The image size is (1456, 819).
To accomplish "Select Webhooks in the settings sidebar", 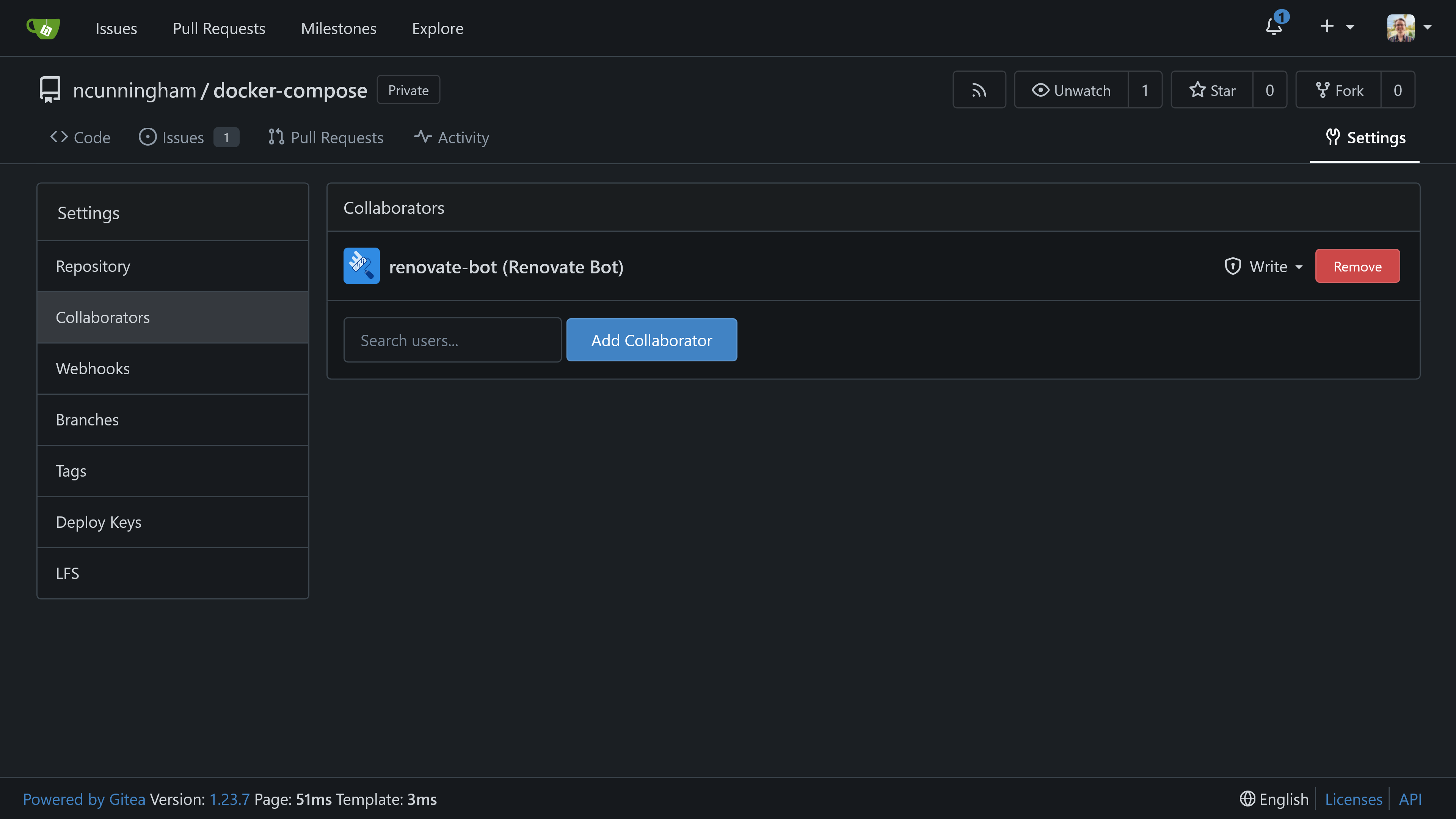I will tap(173, 369).
